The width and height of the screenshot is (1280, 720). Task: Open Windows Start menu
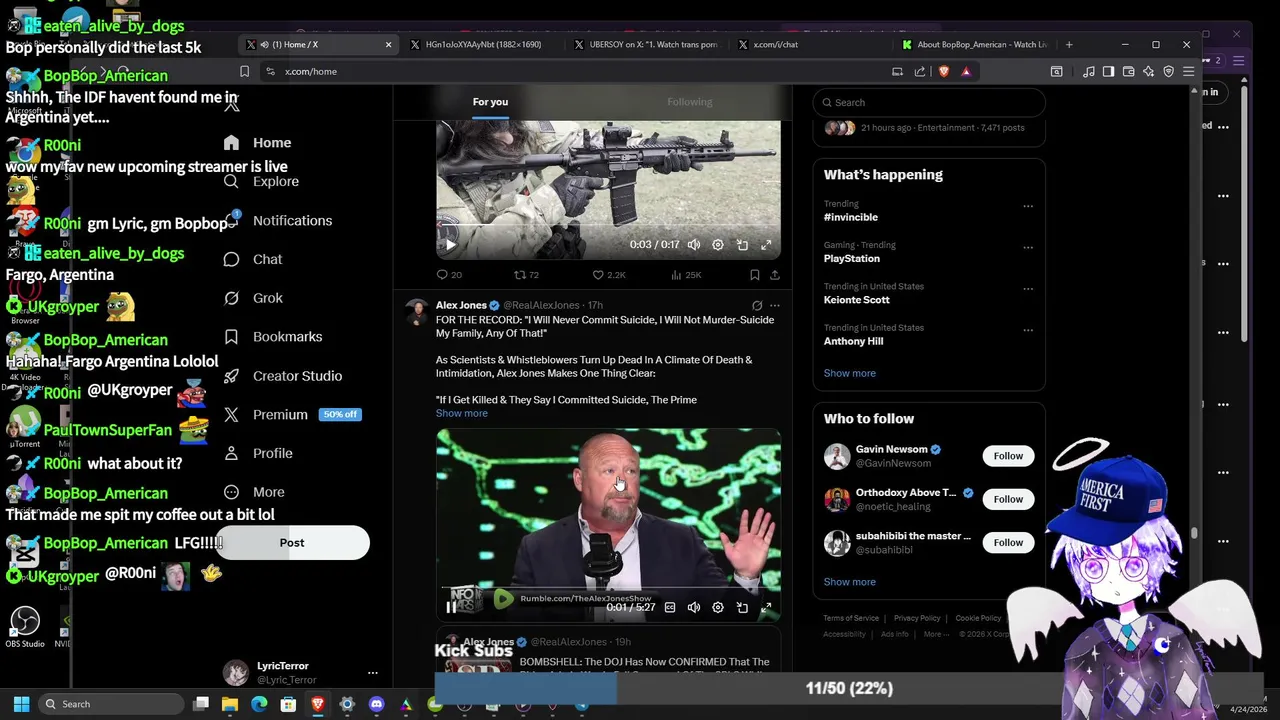pos(21,704)
